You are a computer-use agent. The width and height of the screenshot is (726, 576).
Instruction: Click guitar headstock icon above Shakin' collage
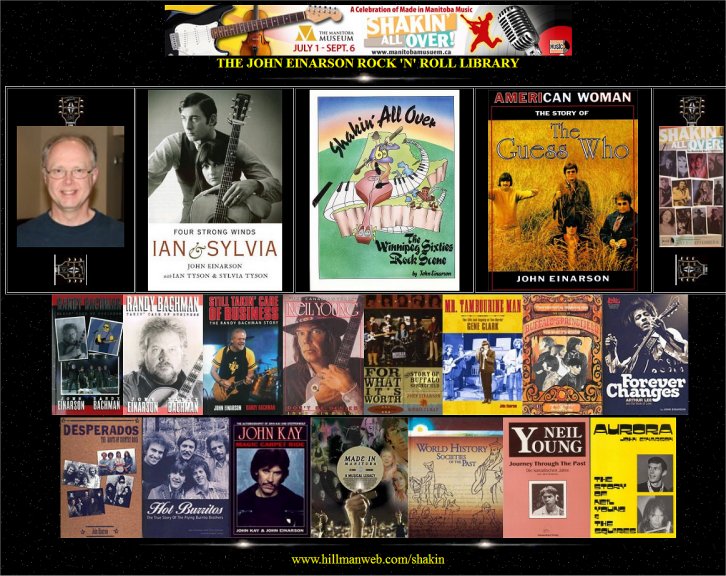pos(692,110)
